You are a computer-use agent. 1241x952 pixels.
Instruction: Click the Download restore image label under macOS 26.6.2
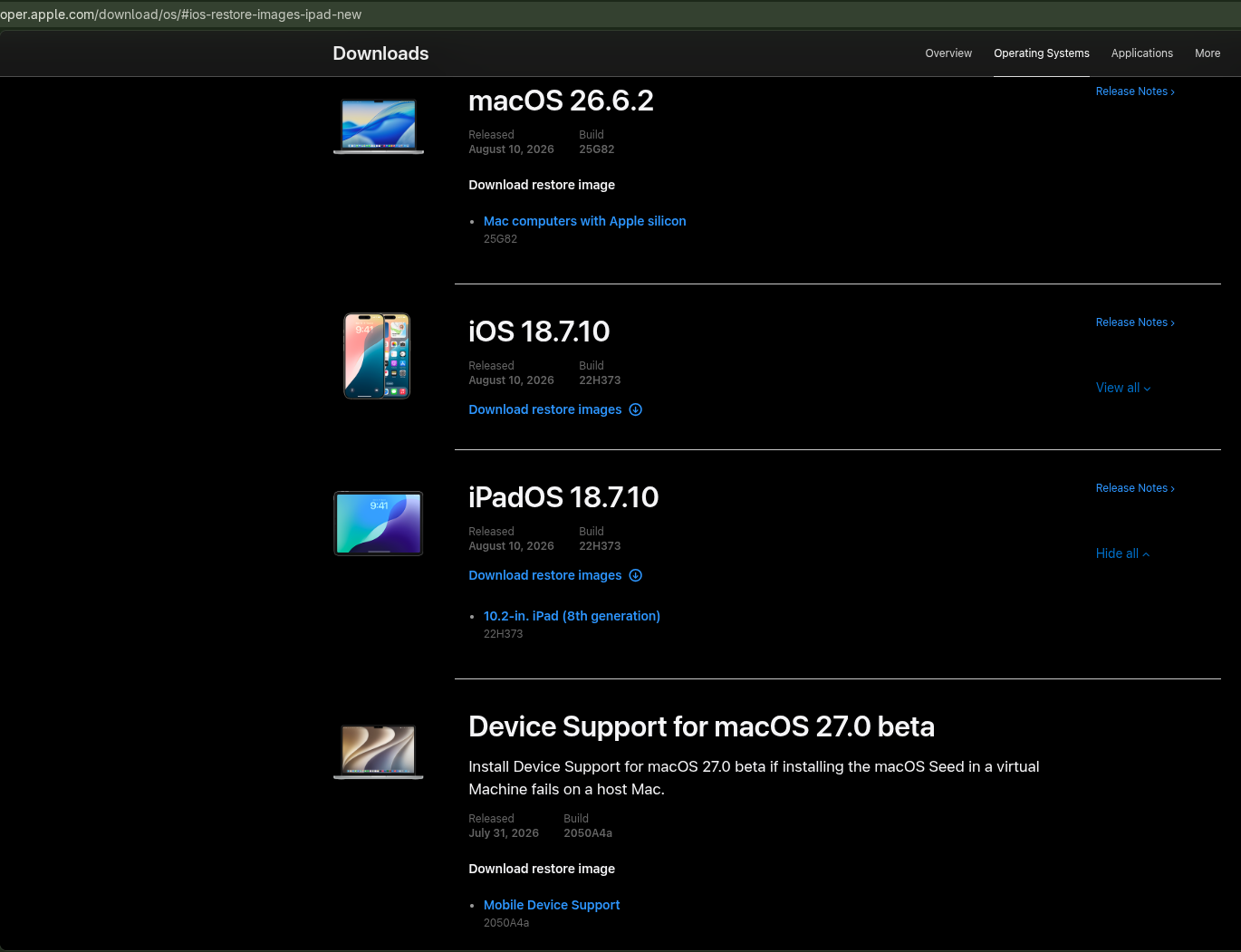542,185
